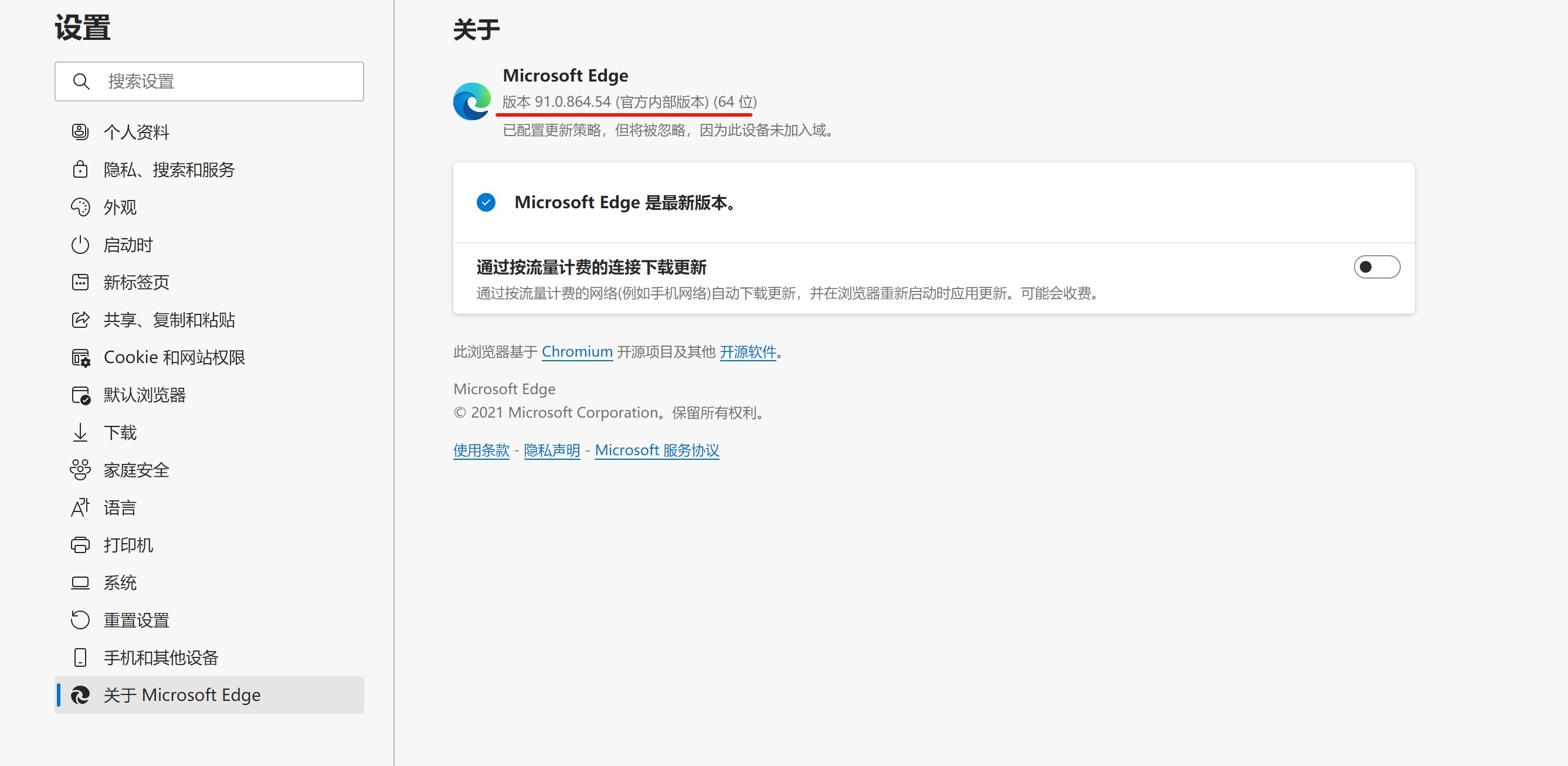Image resolution: width=1568 pixels, height=766 pixels.
Task: Click the 开源软件 link
Action: [x=748, y=351]
